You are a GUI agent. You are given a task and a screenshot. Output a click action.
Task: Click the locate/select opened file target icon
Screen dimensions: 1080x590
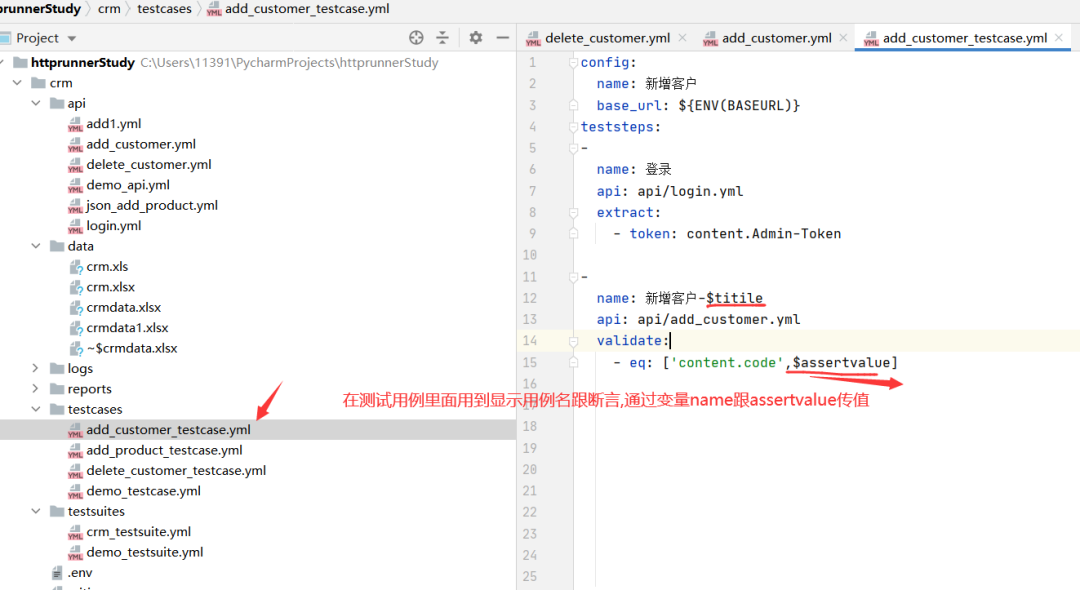click(x=416, y=38)
